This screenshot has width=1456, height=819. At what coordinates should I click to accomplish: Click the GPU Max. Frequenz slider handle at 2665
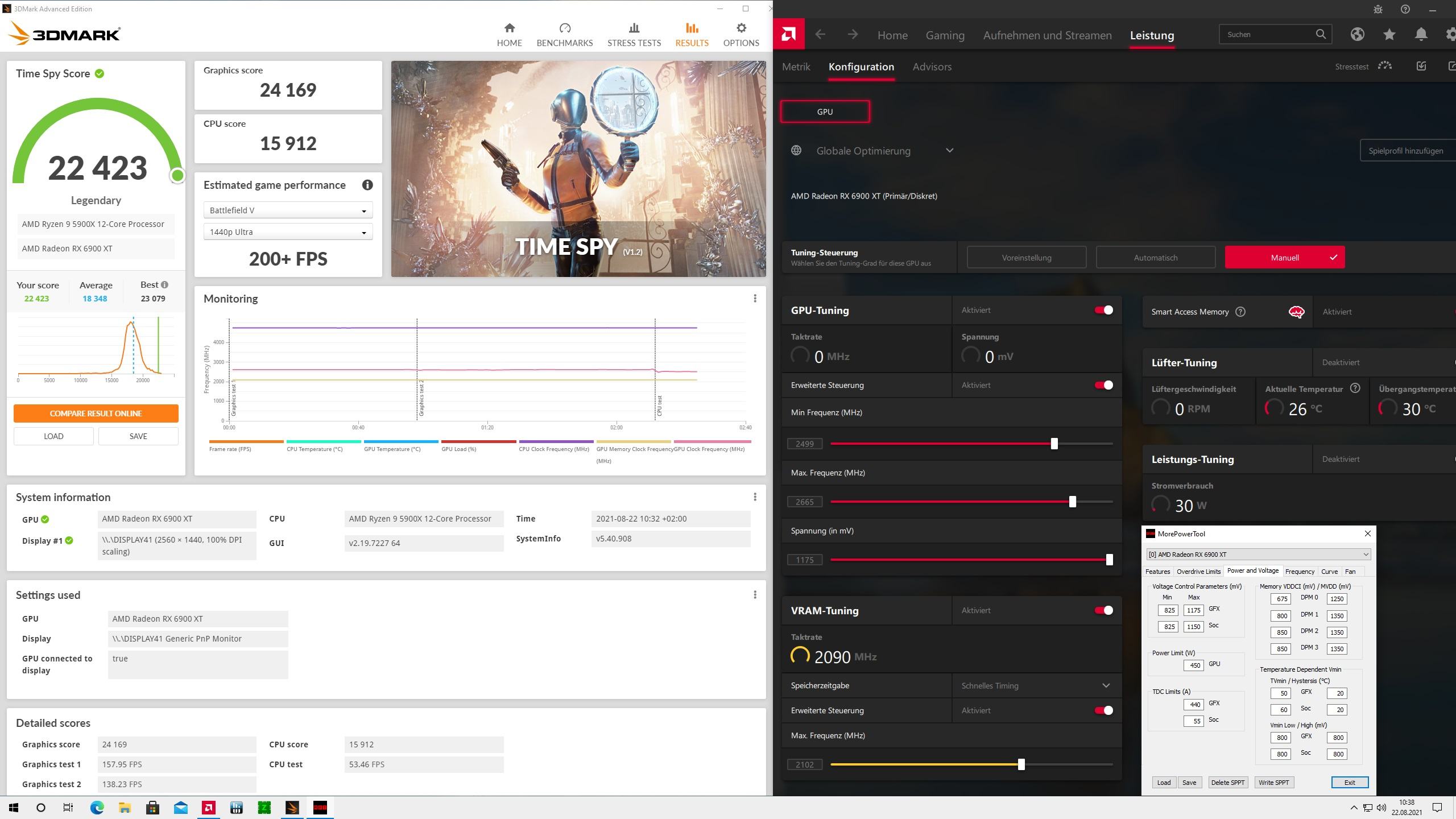click(x=1072, y=502)
